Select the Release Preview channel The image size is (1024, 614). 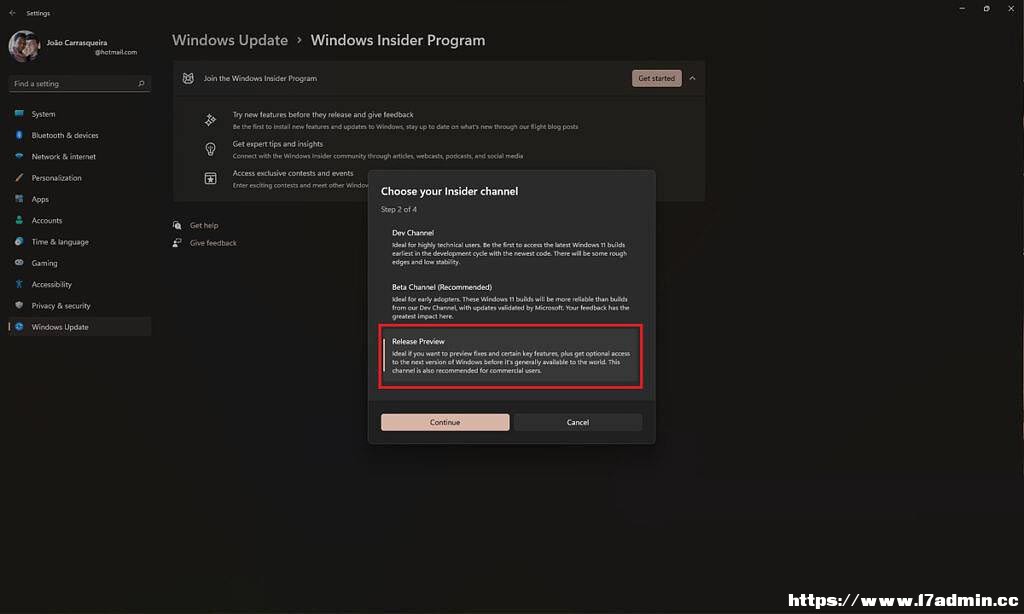click(x=511, y=356)
